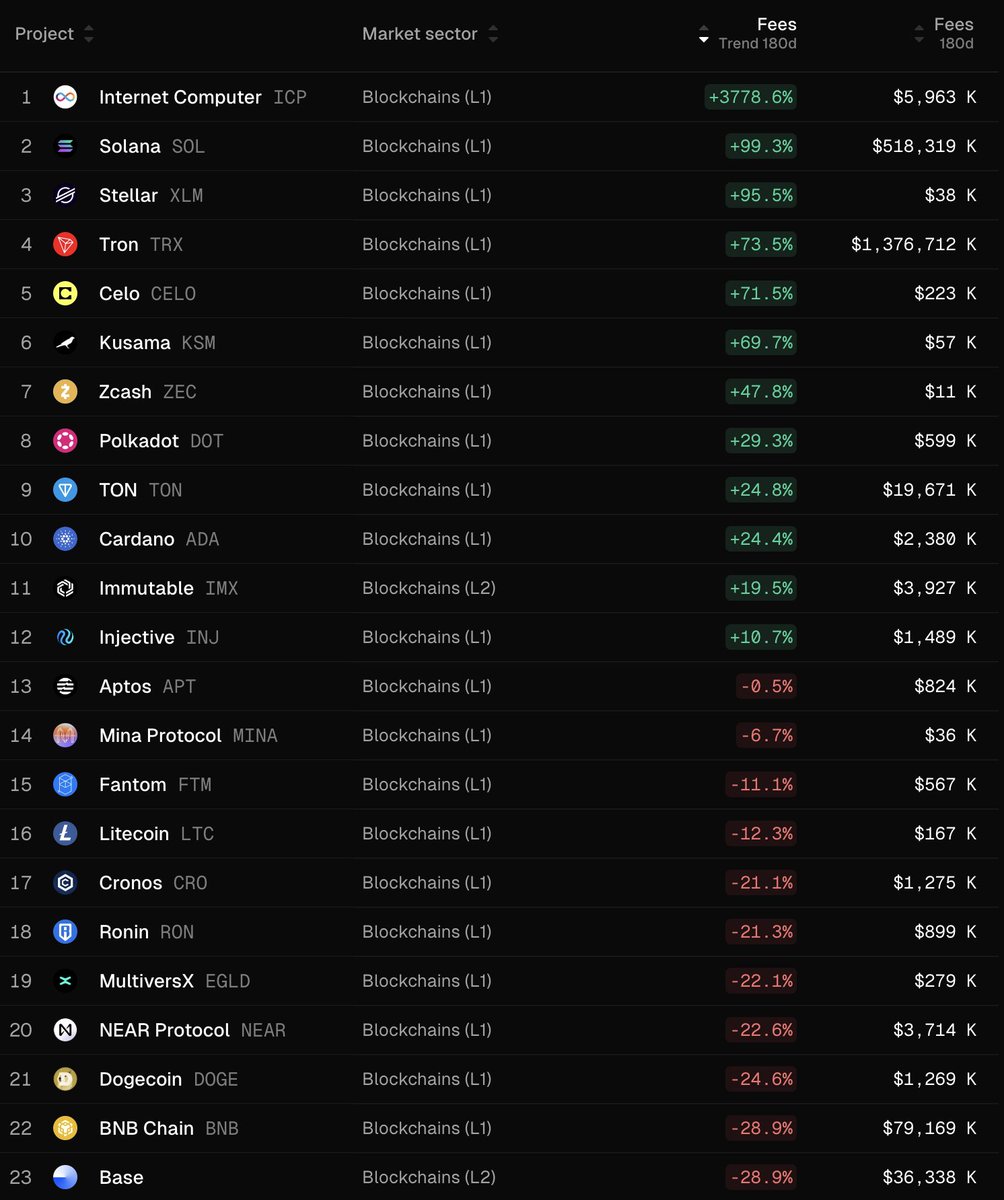Open the Litecoin logo icon
This screenshot has height=1200, width=1004.
point(65,833)
